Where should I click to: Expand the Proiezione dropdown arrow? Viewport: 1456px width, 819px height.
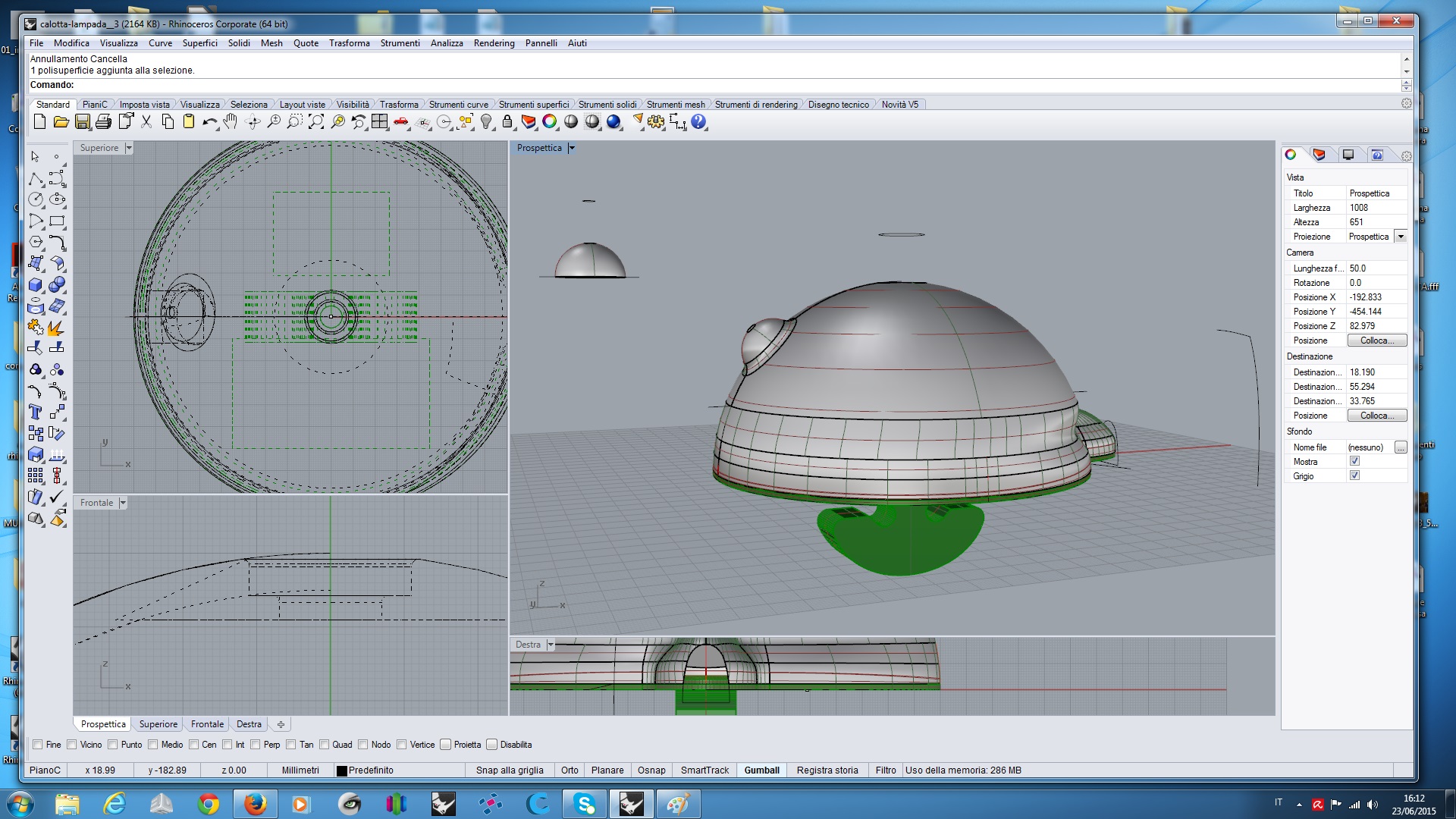click(x=1401, y=237)
